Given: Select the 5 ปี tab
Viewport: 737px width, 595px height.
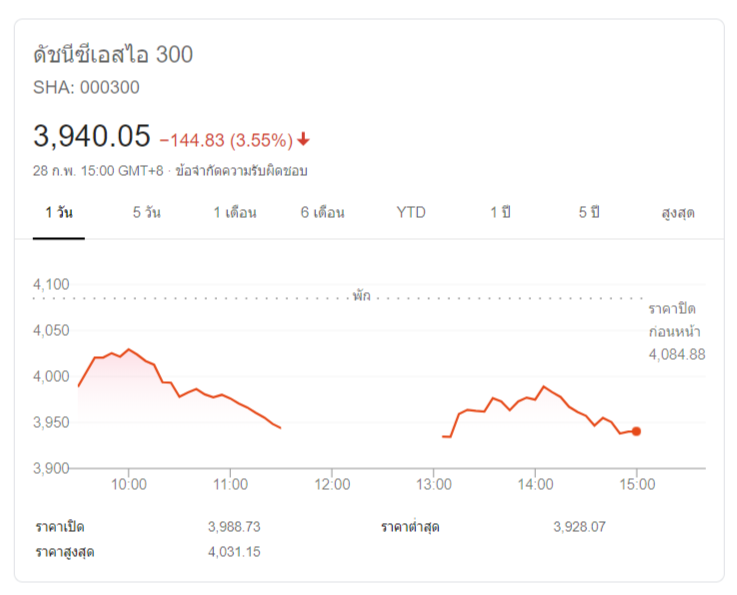Looking at the screenshot, I should (x=588, y=213).
